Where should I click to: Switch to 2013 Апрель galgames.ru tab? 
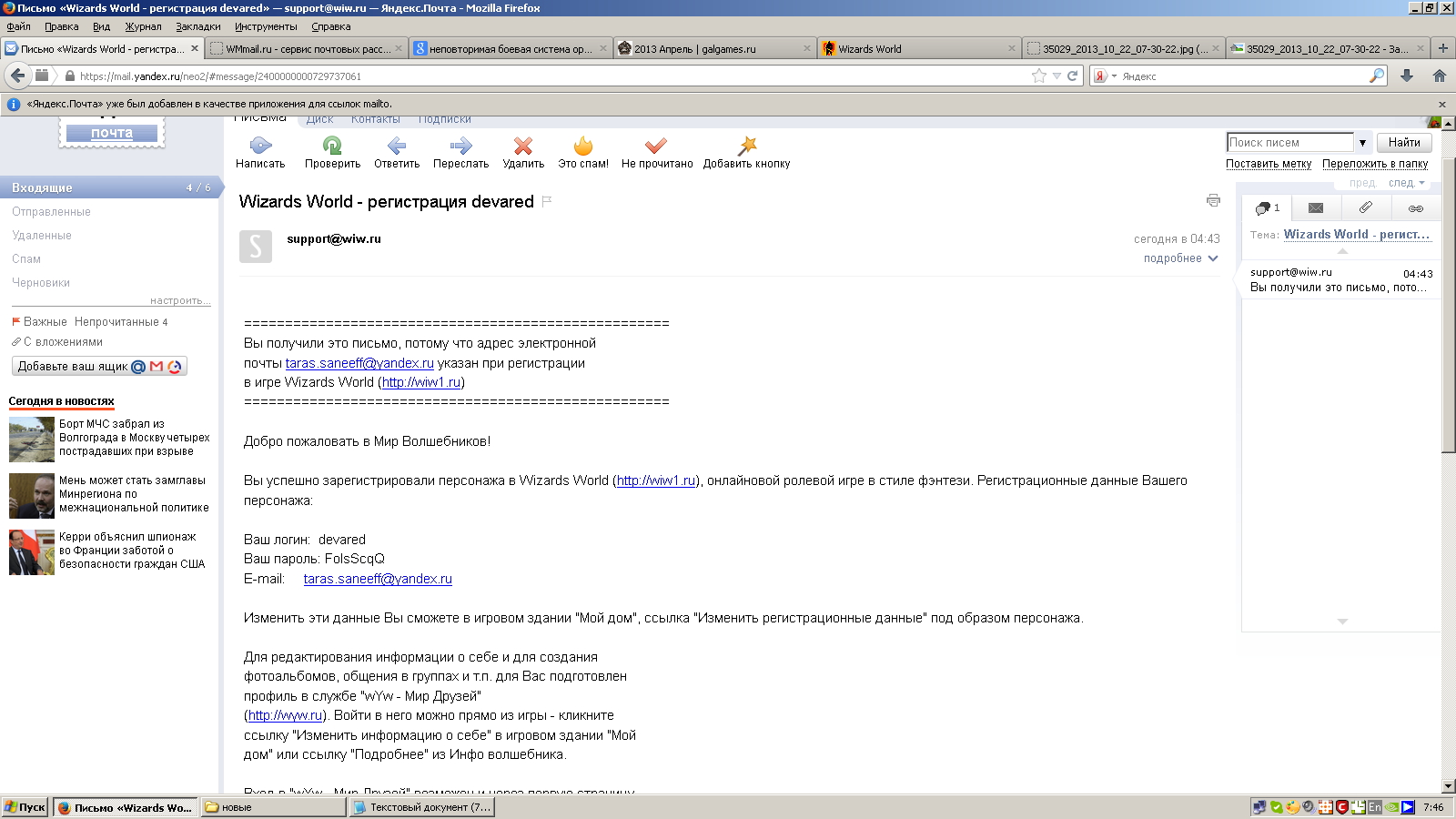pyautogui.click(x=713, y=49)
